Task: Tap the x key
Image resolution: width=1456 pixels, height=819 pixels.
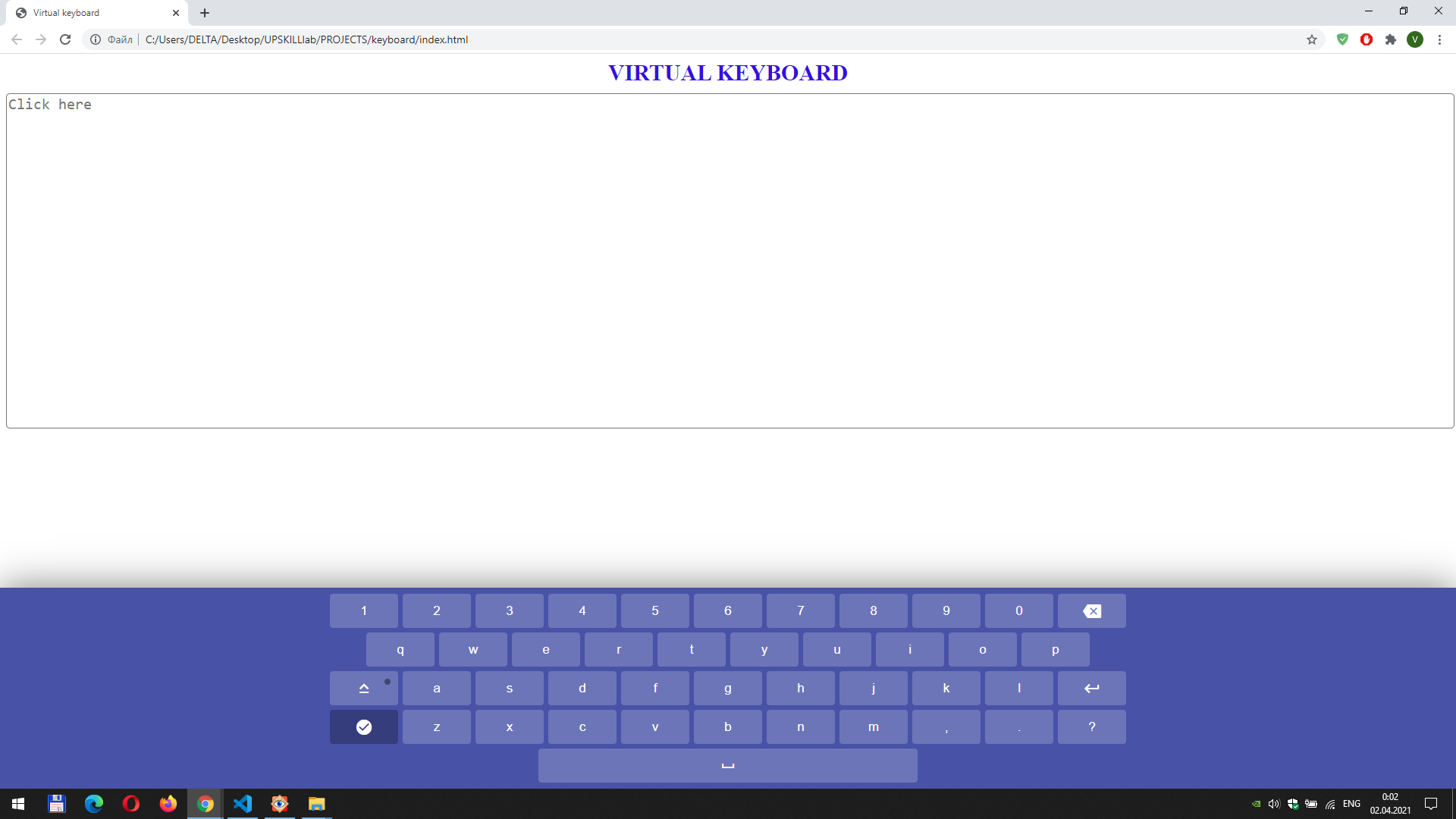Action: coord(510,726)
